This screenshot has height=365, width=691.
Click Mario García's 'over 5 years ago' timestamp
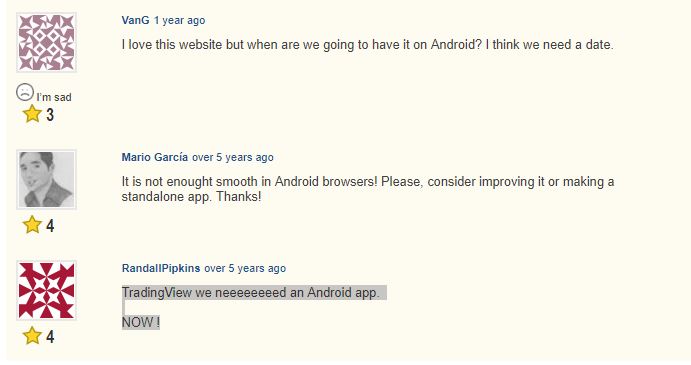[233, 157]
